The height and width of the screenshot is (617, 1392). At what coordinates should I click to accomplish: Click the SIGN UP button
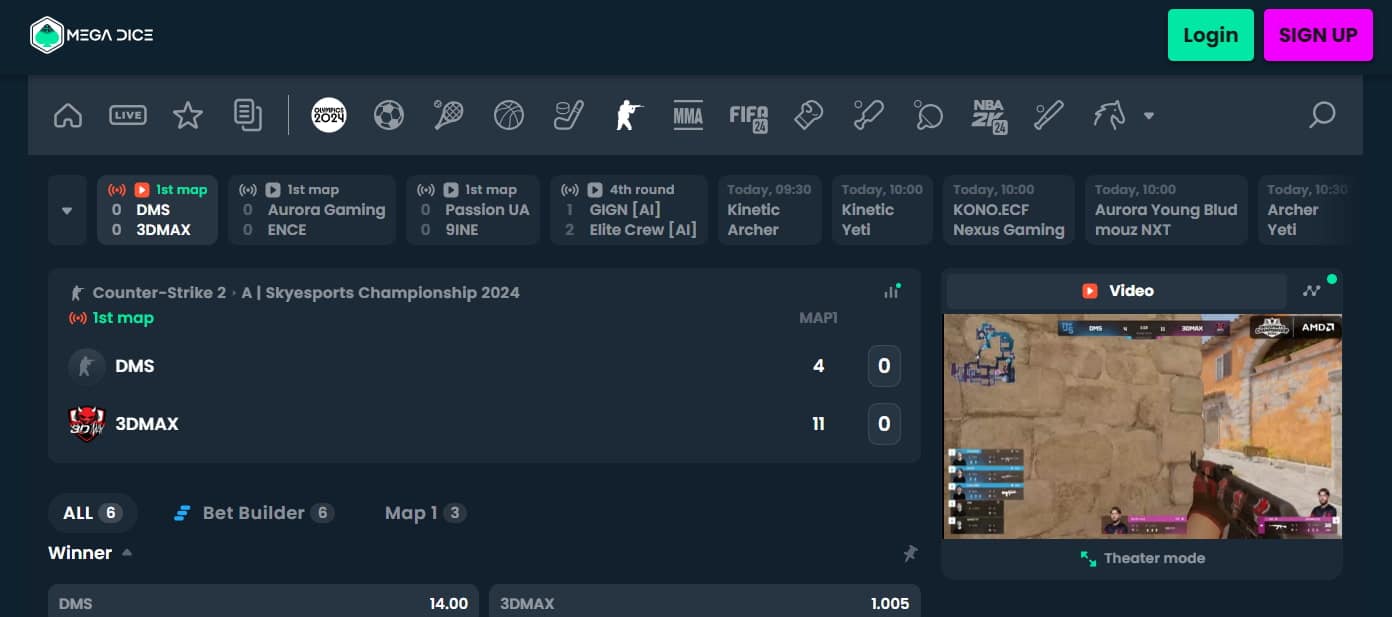click(x=1318, y=35)
